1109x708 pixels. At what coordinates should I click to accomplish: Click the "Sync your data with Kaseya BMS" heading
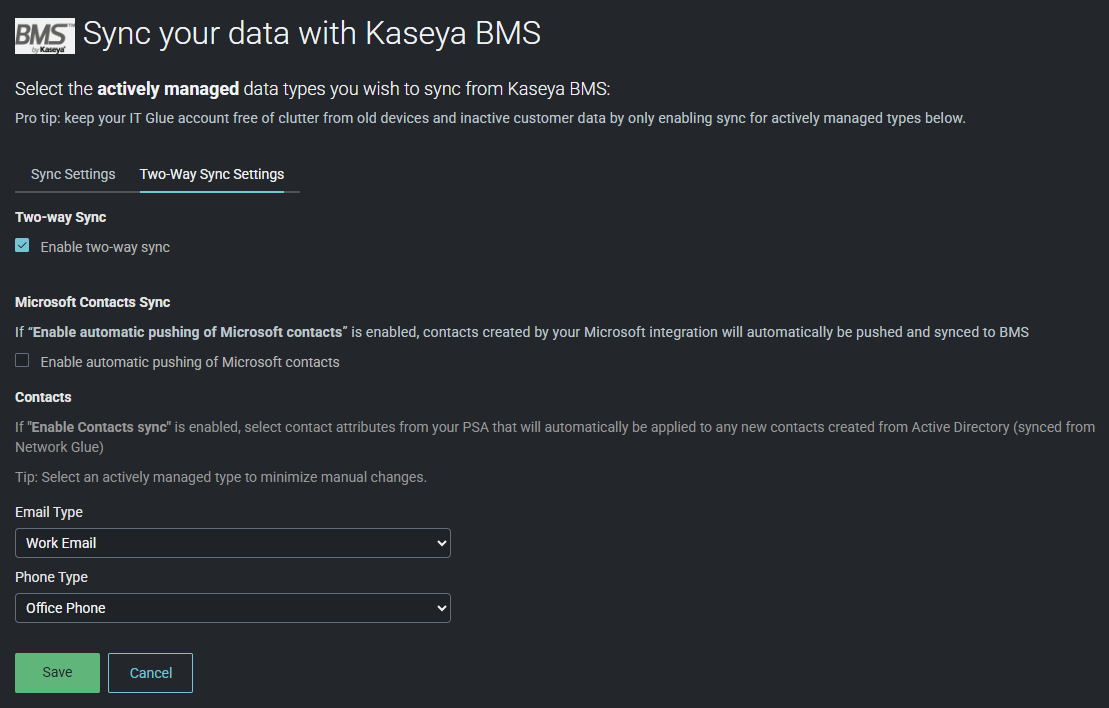point(312,33)
